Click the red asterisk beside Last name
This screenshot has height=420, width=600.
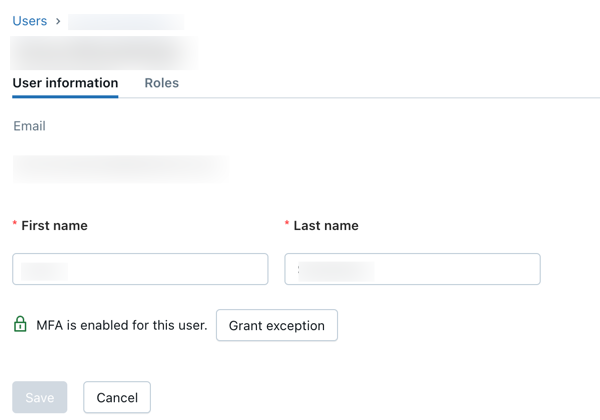click(x=287, y=224)
